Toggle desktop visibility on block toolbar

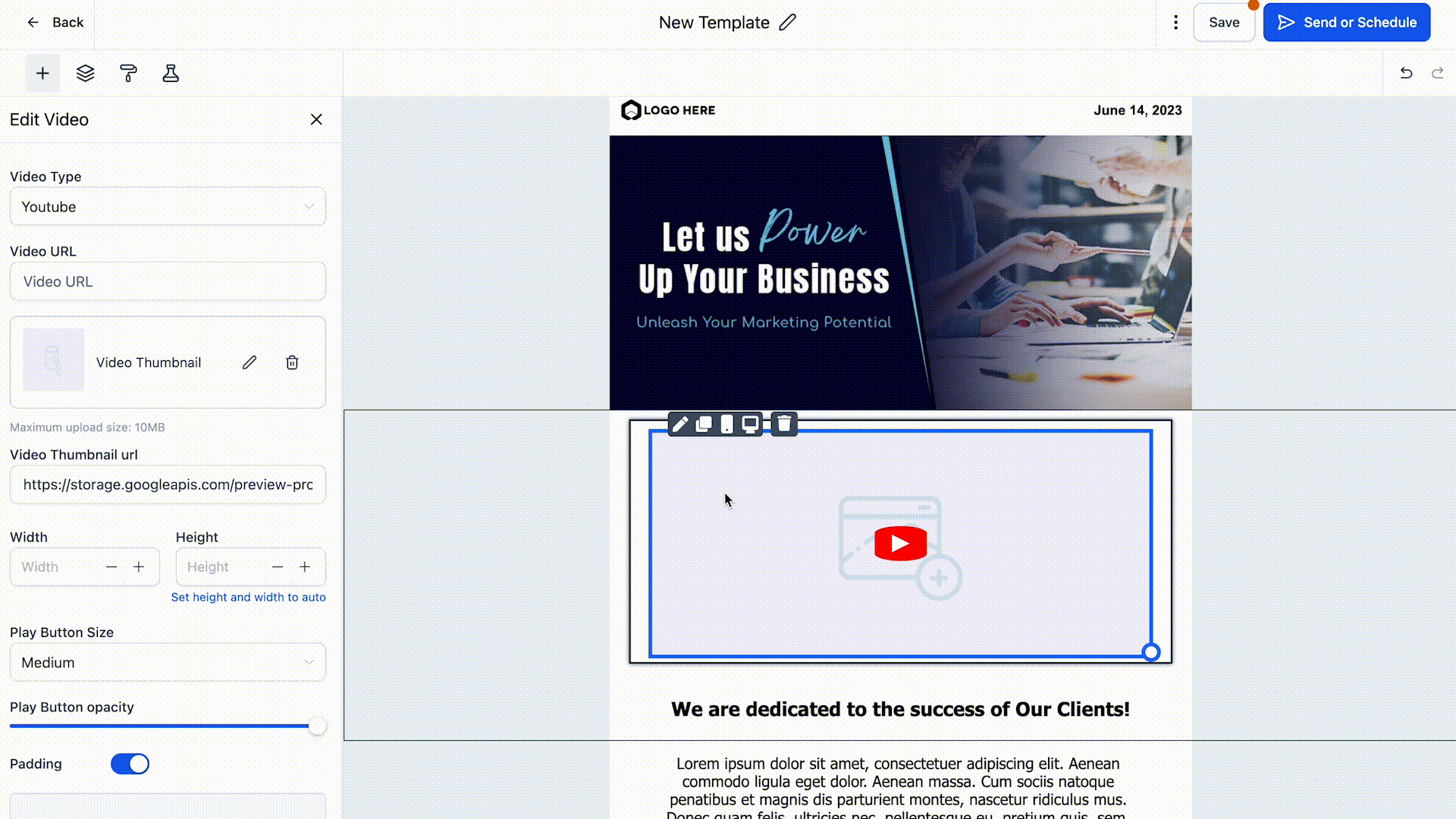[750, 424]
